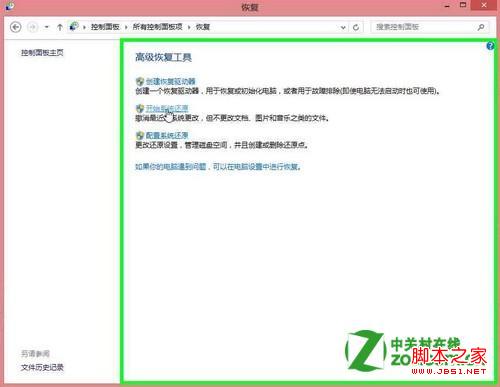Click the 另请参阅 label in sidebar
Image resolution: width=500 pixels, height=387 pixels.
pyautogui.click(x=35, y=353)
